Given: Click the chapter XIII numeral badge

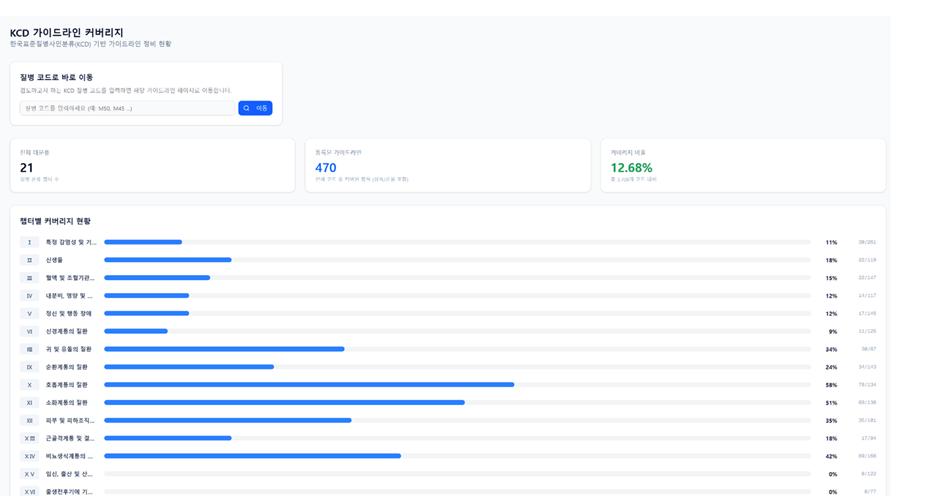Looking at the screenshot, I should point(29,438).
